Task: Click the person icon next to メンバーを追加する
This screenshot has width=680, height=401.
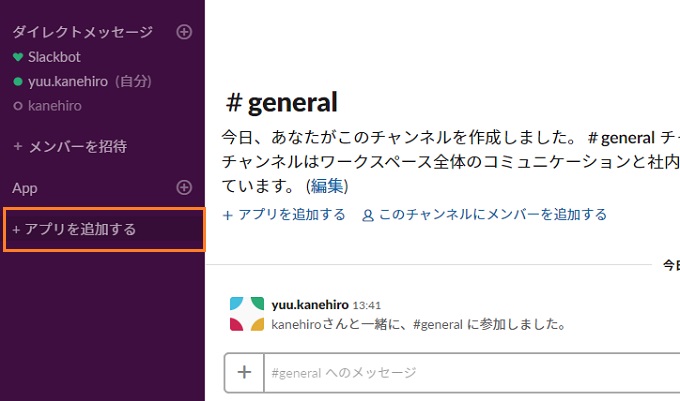Action: [x=368, y=215]
